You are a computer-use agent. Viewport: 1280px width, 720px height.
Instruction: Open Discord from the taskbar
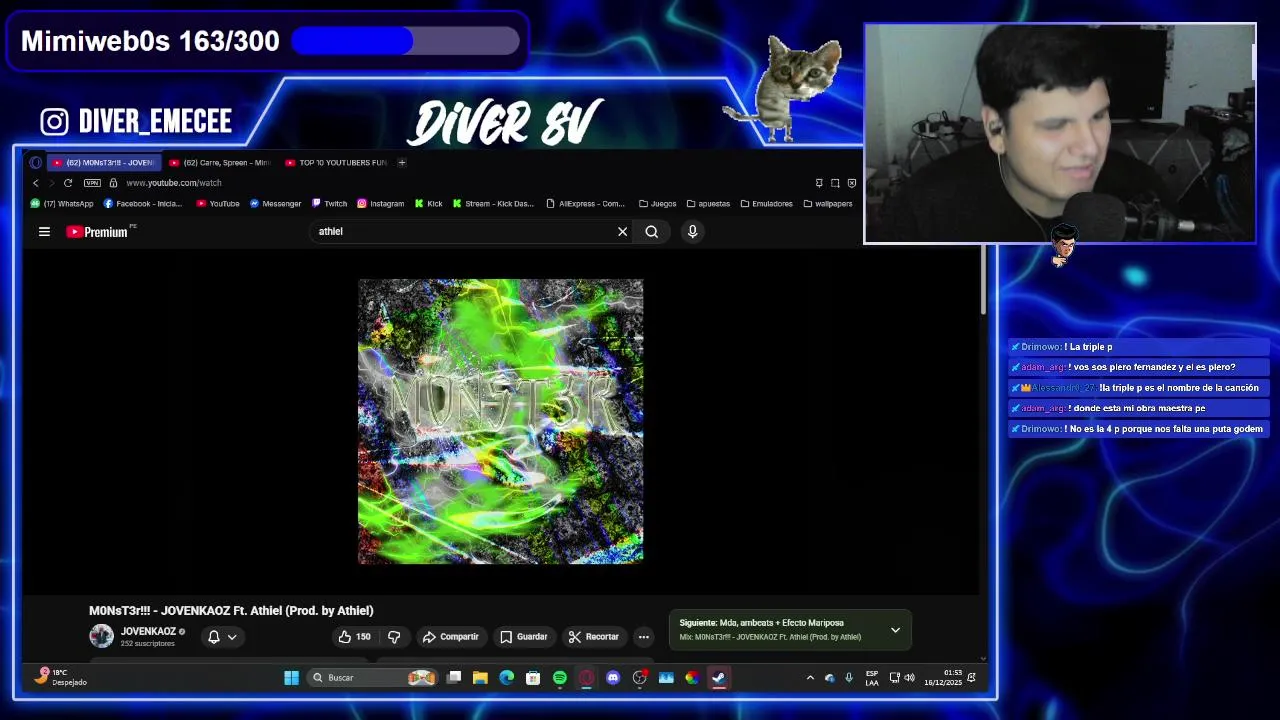(x=613, y=678)
